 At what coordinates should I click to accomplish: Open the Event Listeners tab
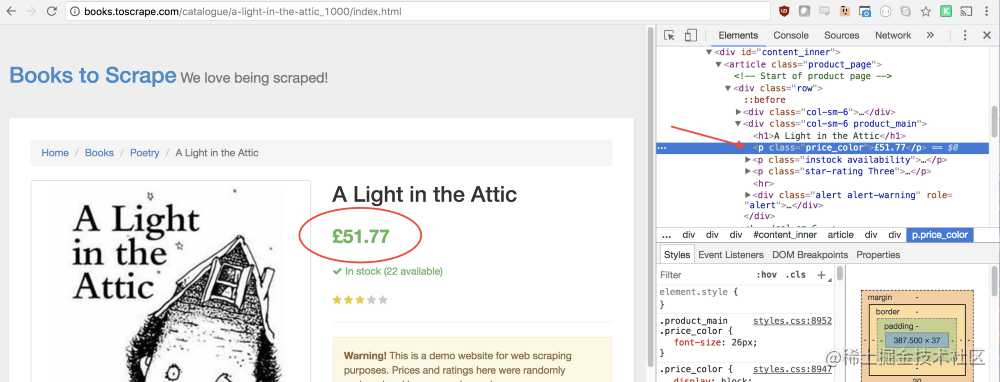coord(731,254)
